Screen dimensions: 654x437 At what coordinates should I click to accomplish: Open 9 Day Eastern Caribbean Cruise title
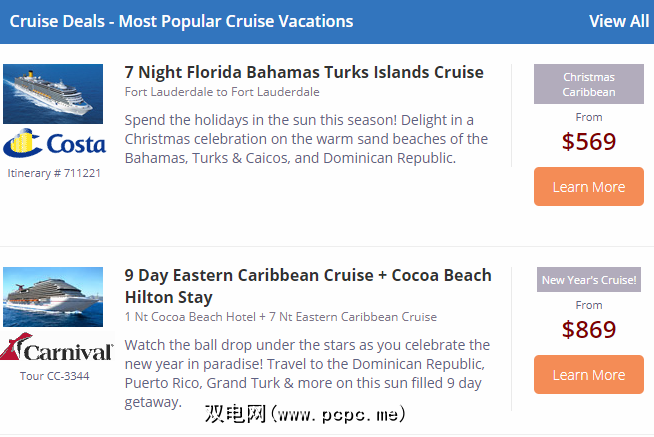pos(308,286)
